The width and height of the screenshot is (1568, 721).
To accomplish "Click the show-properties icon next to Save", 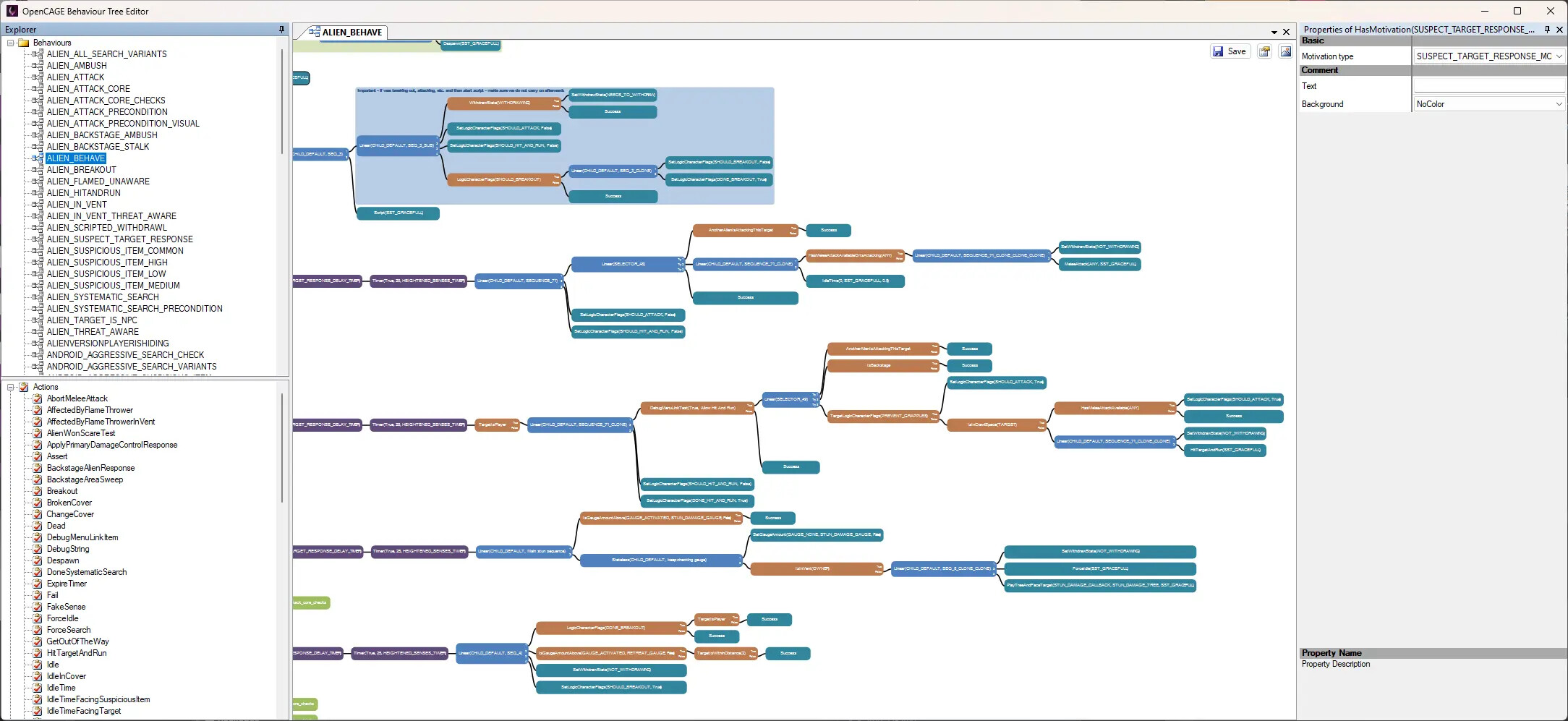I will (1265, 51).
